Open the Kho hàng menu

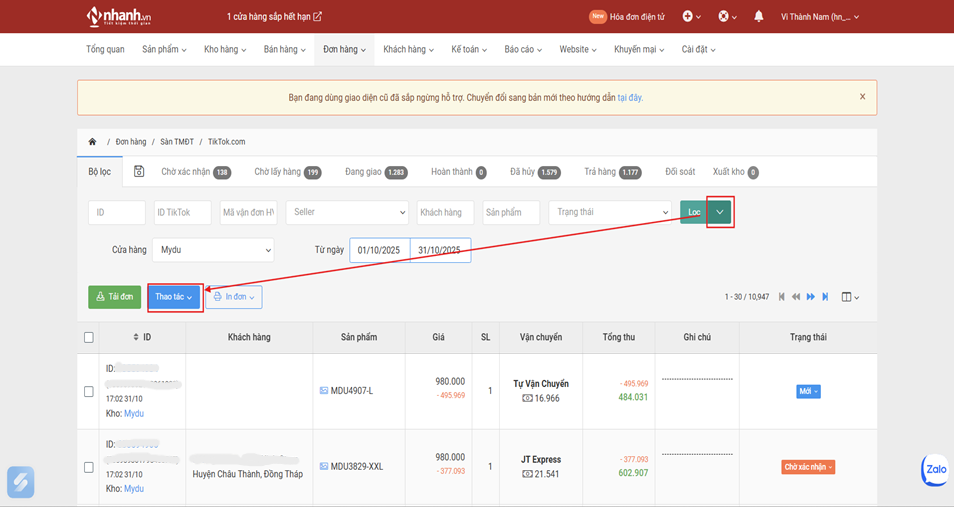[225, 49]
